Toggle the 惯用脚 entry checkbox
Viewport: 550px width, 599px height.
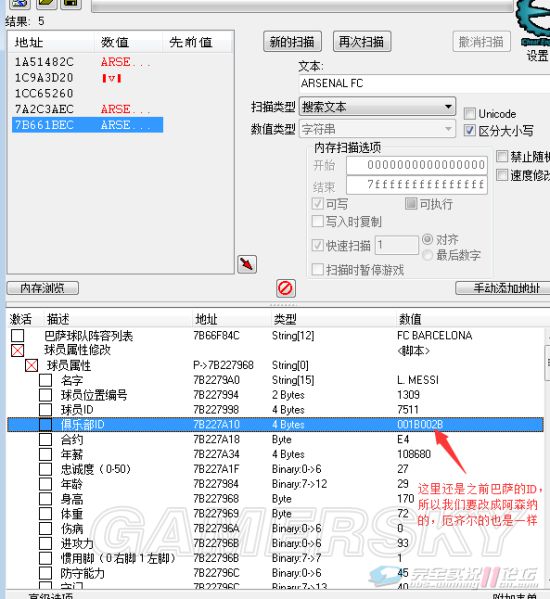coord(45,558)
